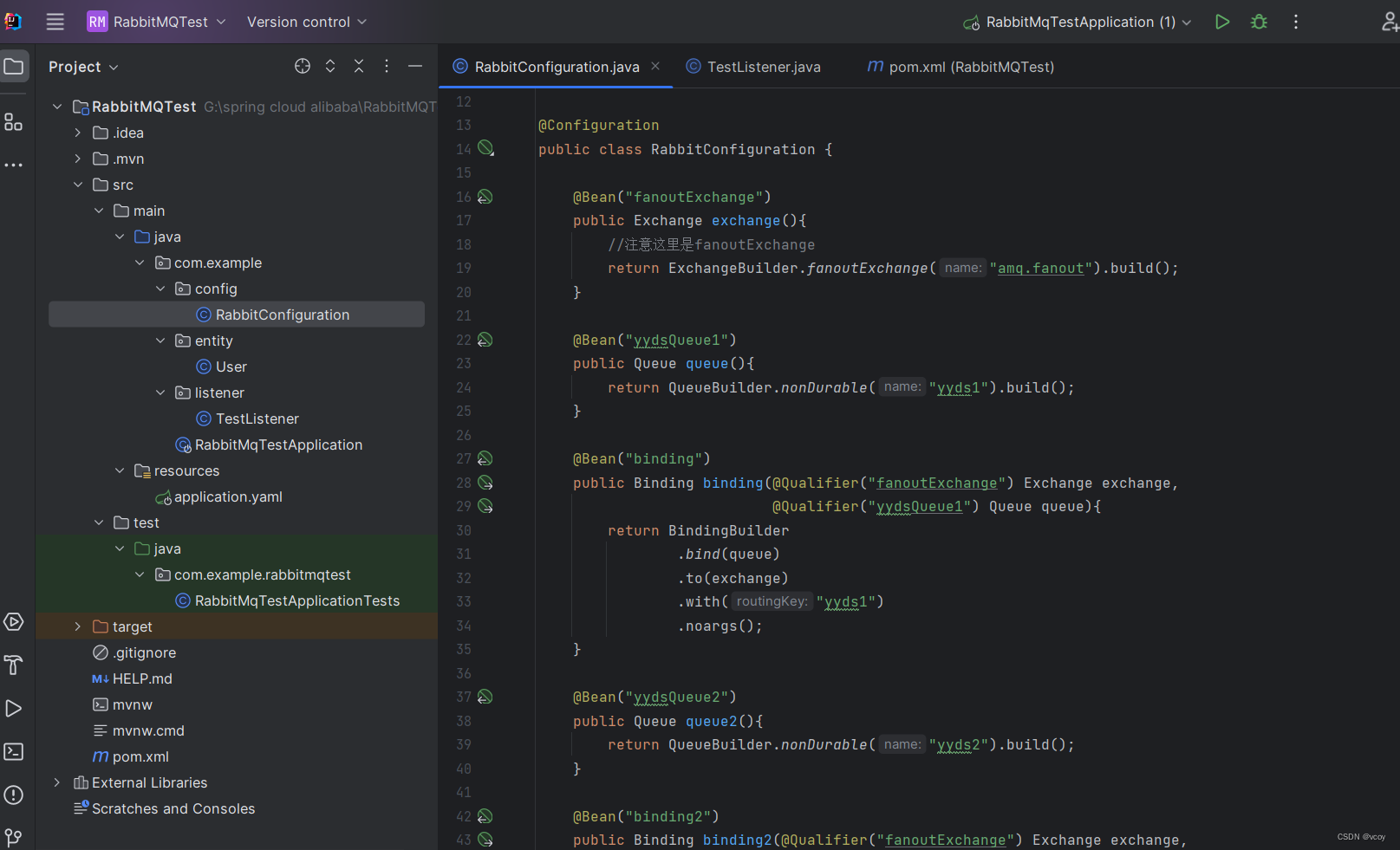1400x850 pixels.
Task: Collapse the config package
Action: pyautogui.click(x=160, y=289)
